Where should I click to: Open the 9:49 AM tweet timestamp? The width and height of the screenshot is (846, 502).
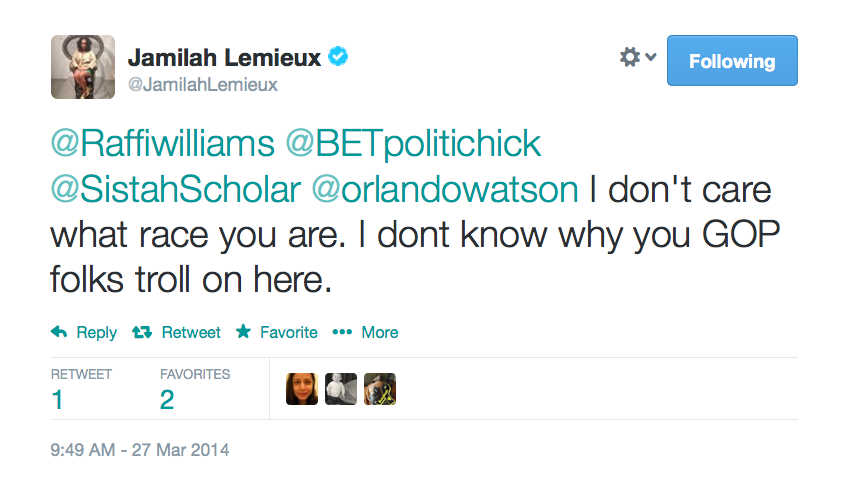click(x=140, y=450)
